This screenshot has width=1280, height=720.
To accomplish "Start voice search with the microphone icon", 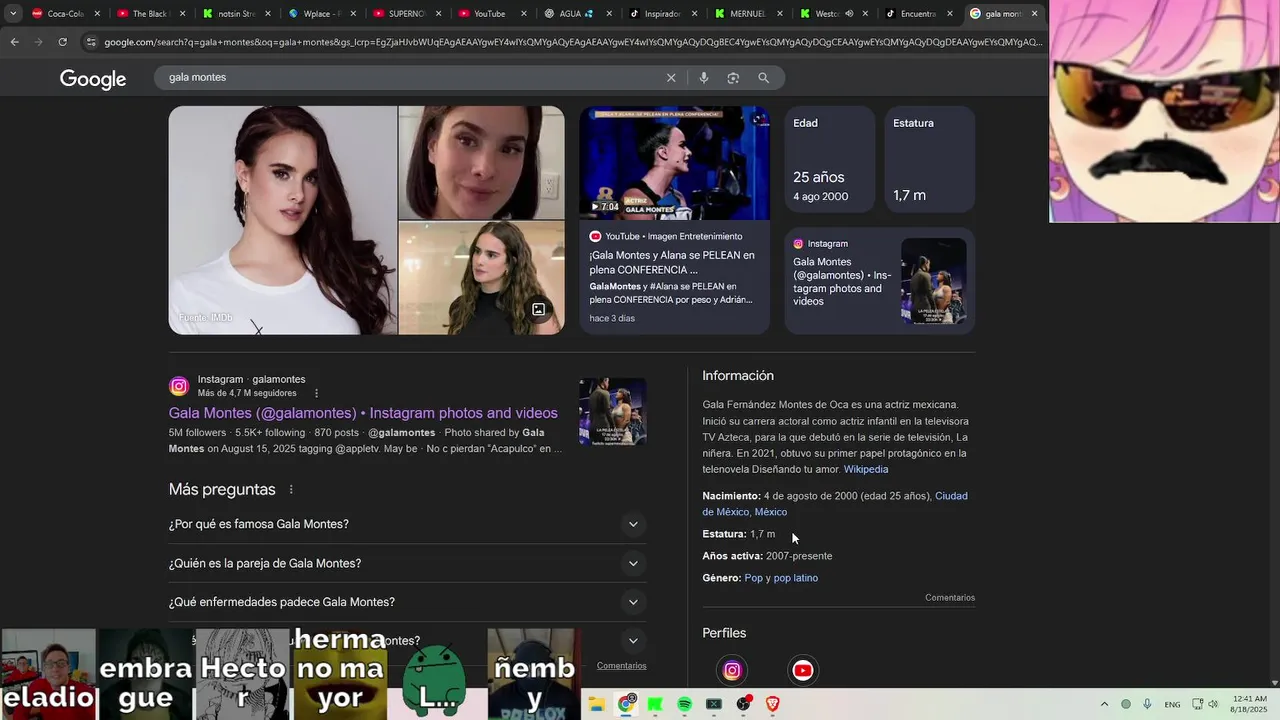I will (x=704, y=78).
